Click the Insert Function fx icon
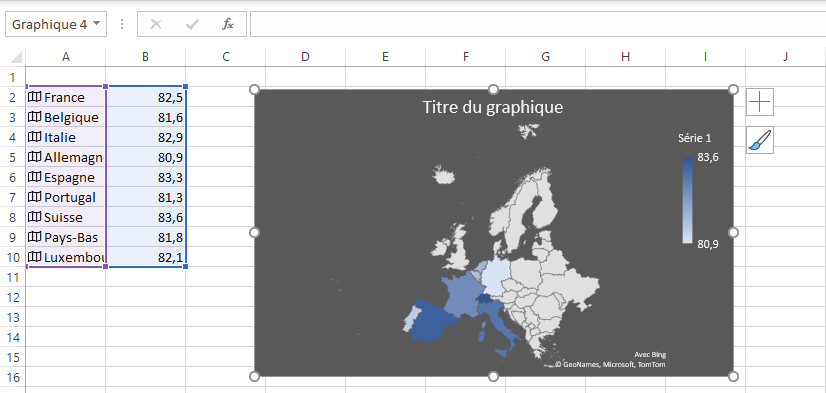826x393 pixels. coord(228,24)
